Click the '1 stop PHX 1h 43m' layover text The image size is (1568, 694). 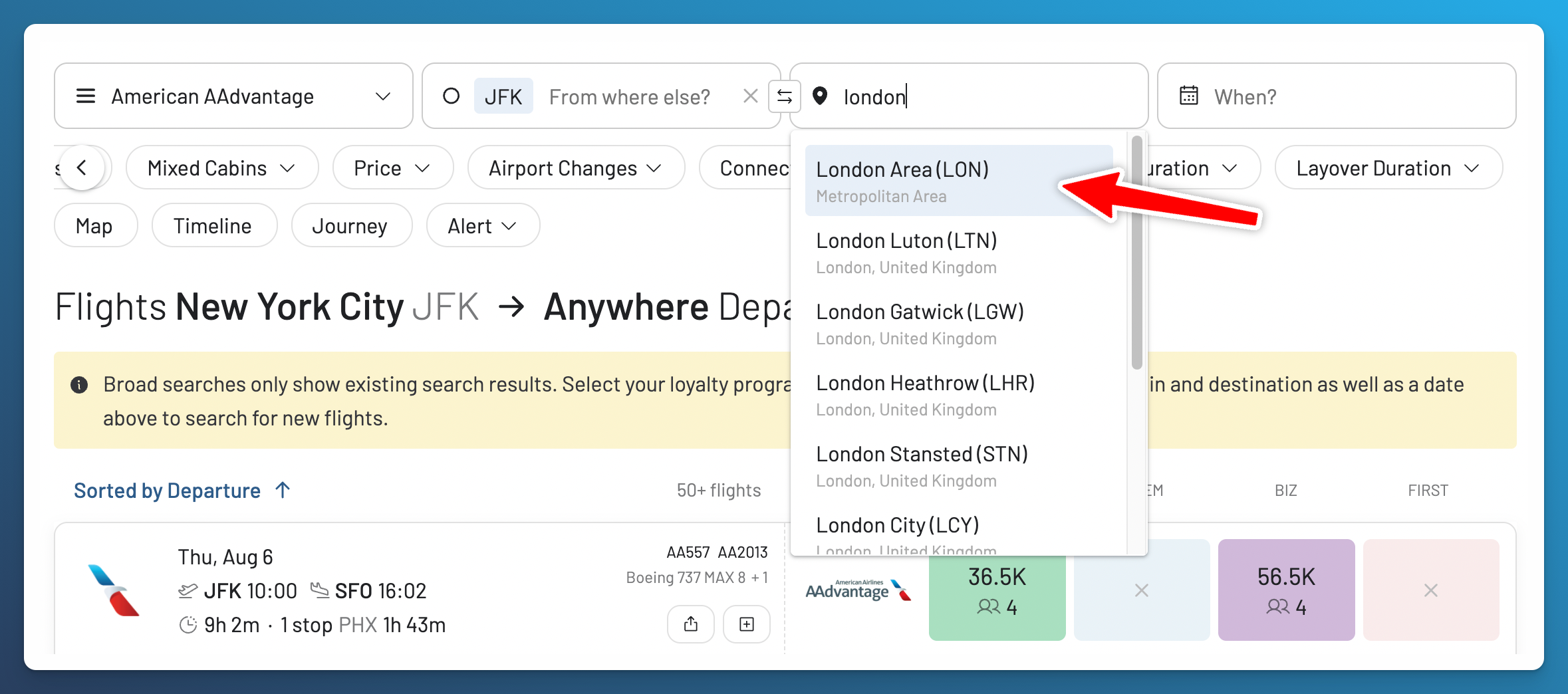(363, 625)
